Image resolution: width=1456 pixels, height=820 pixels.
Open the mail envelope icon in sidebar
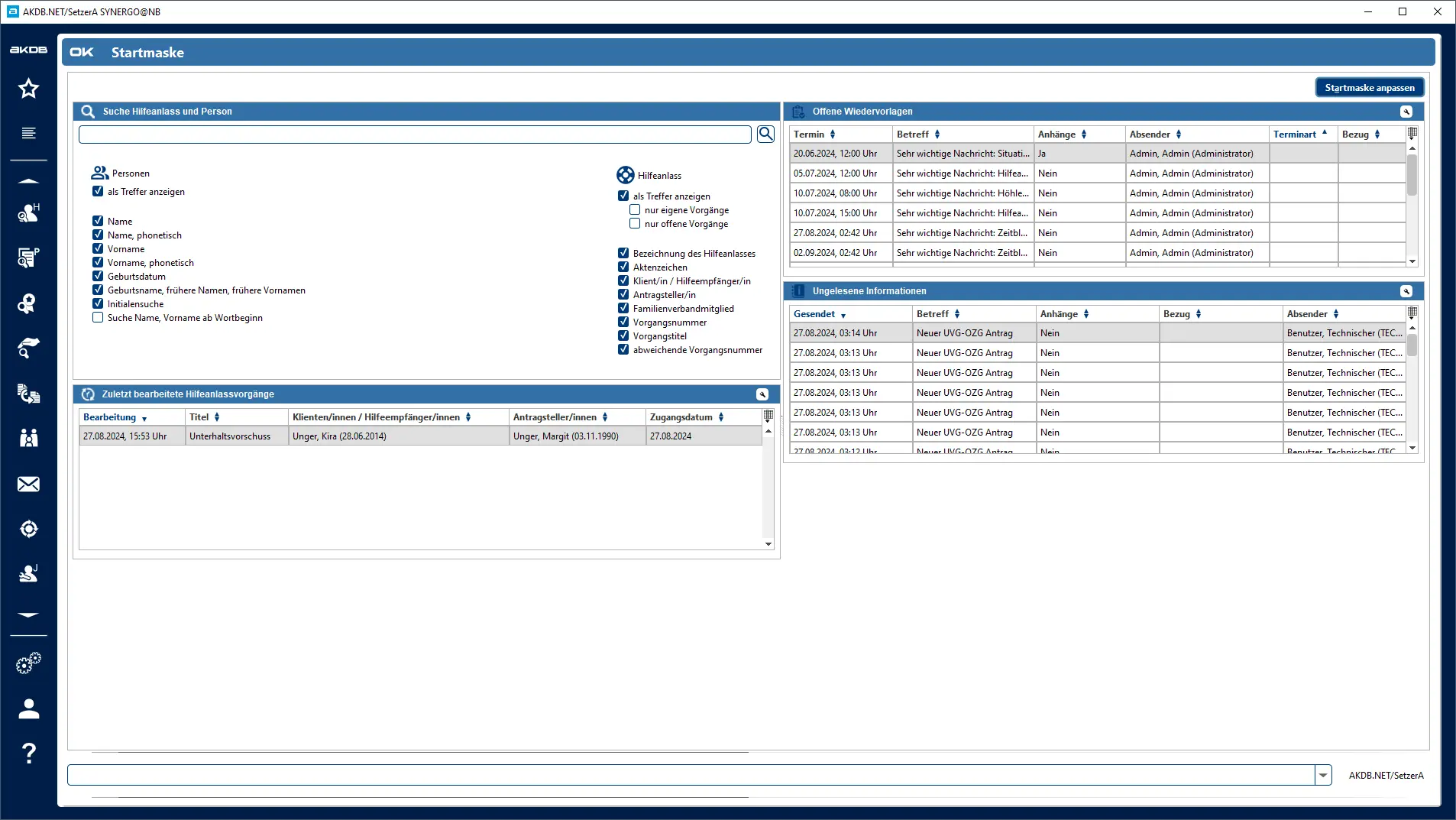(x=28, y=485)
